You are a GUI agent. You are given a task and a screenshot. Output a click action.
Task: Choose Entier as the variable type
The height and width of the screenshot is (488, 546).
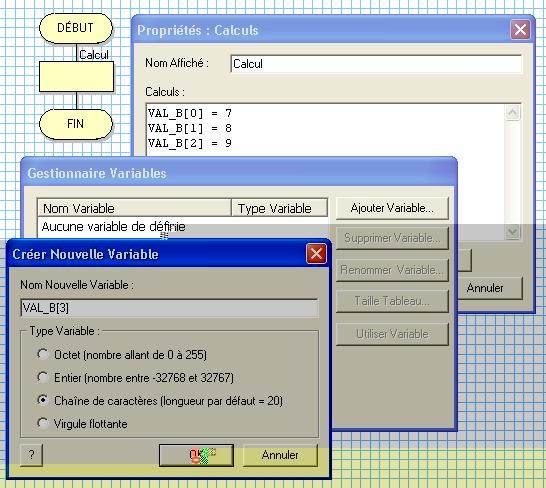coord(43,377)
